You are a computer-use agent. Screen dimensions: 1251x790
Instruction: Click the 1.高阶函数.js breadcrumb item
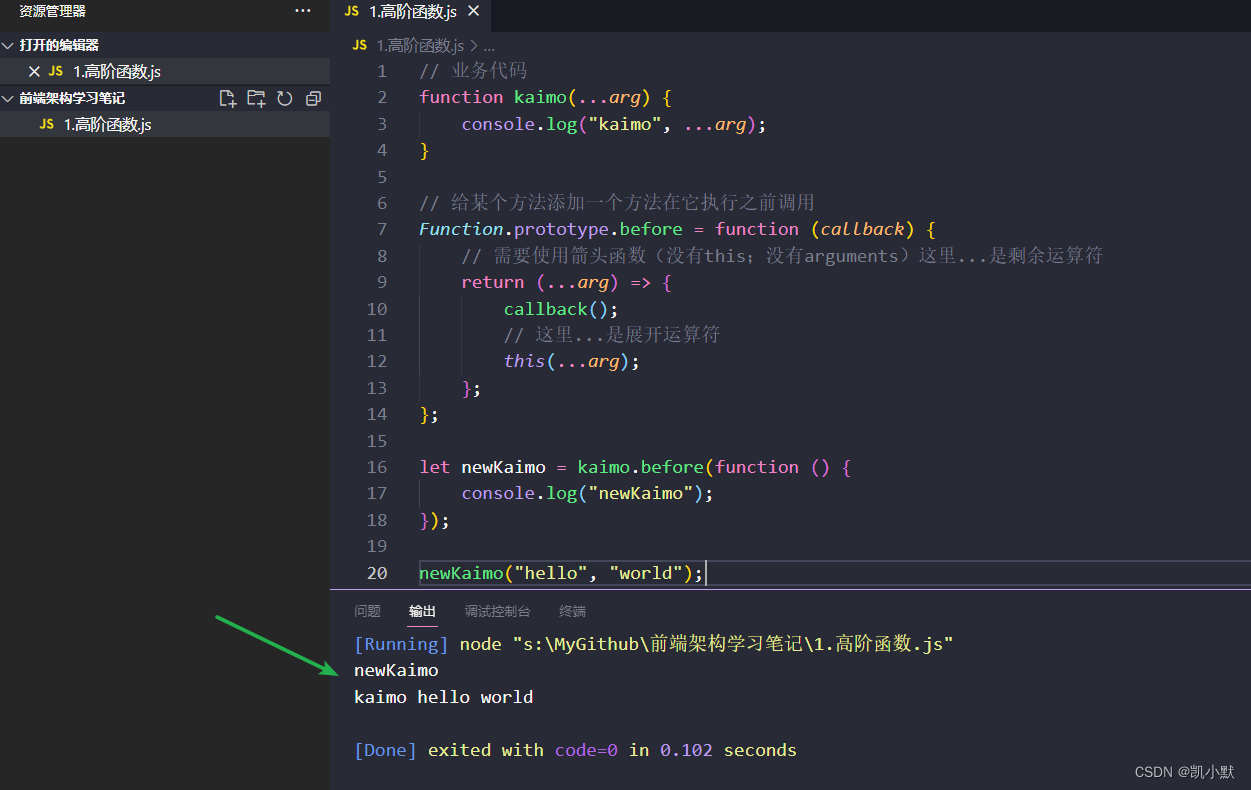click(x=420, y=45)
